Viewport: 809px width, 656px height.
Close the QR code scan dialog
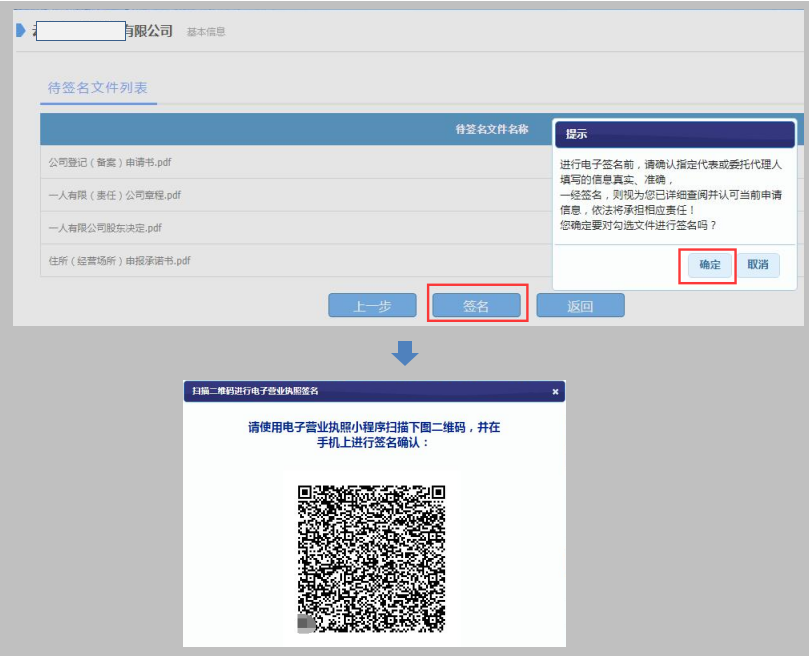[x=555, y=392]
